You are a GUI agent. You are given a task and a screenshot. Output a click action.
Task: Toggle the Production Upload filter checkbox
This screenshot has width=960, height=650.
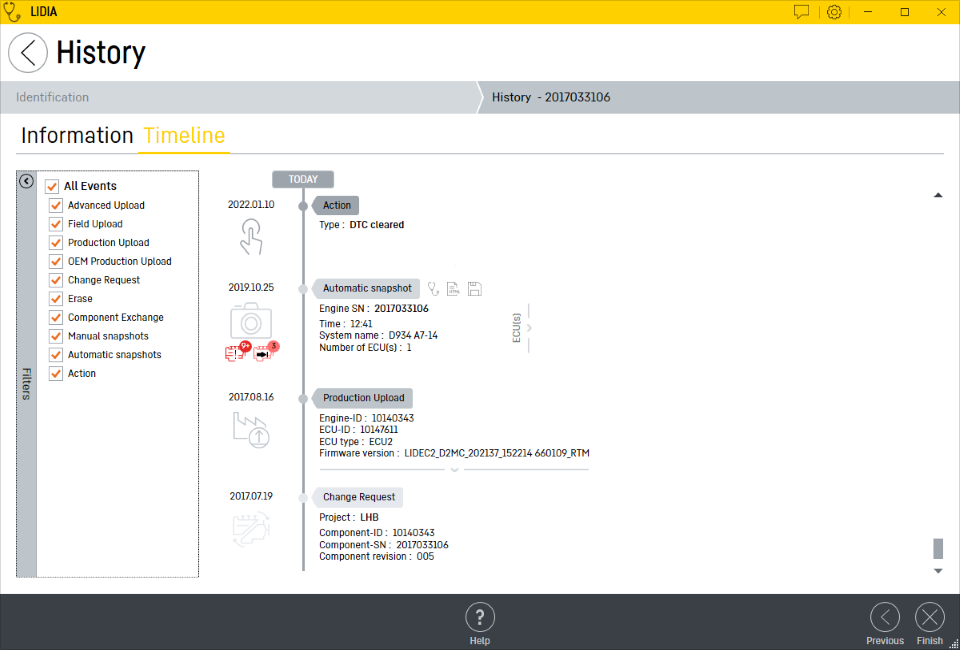click(x=56, y=243)
